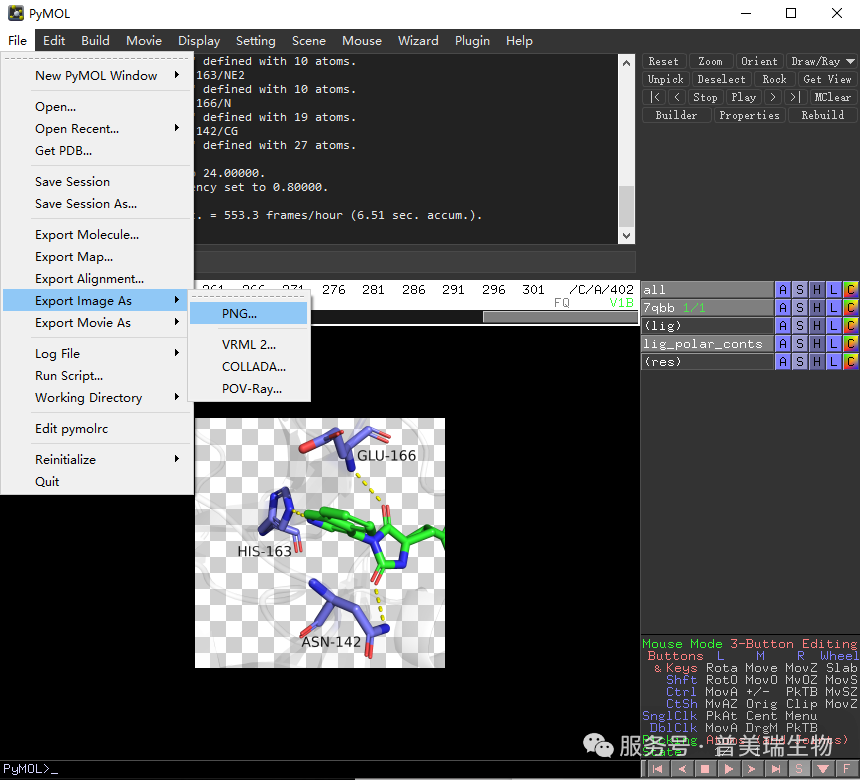Rewind to first frame with bottom playback control
The image size is (860, 780).
pos(657,769)
